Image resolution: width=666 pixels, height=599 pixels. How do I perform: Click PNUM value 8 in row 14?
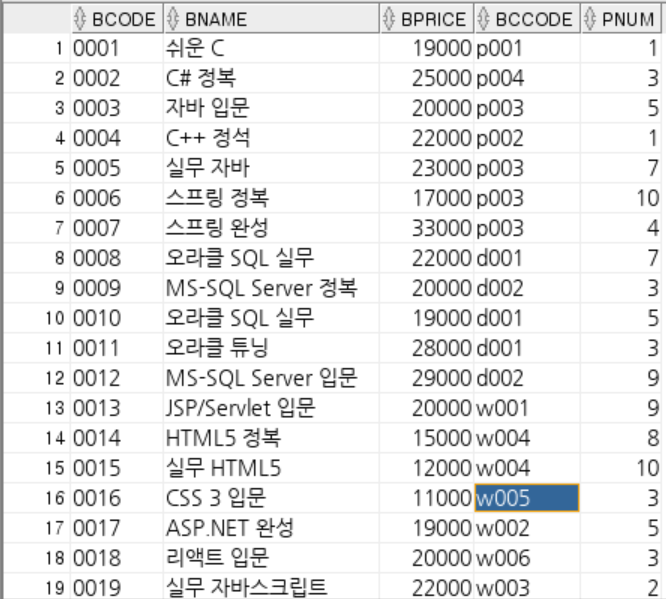click(621, 438)
